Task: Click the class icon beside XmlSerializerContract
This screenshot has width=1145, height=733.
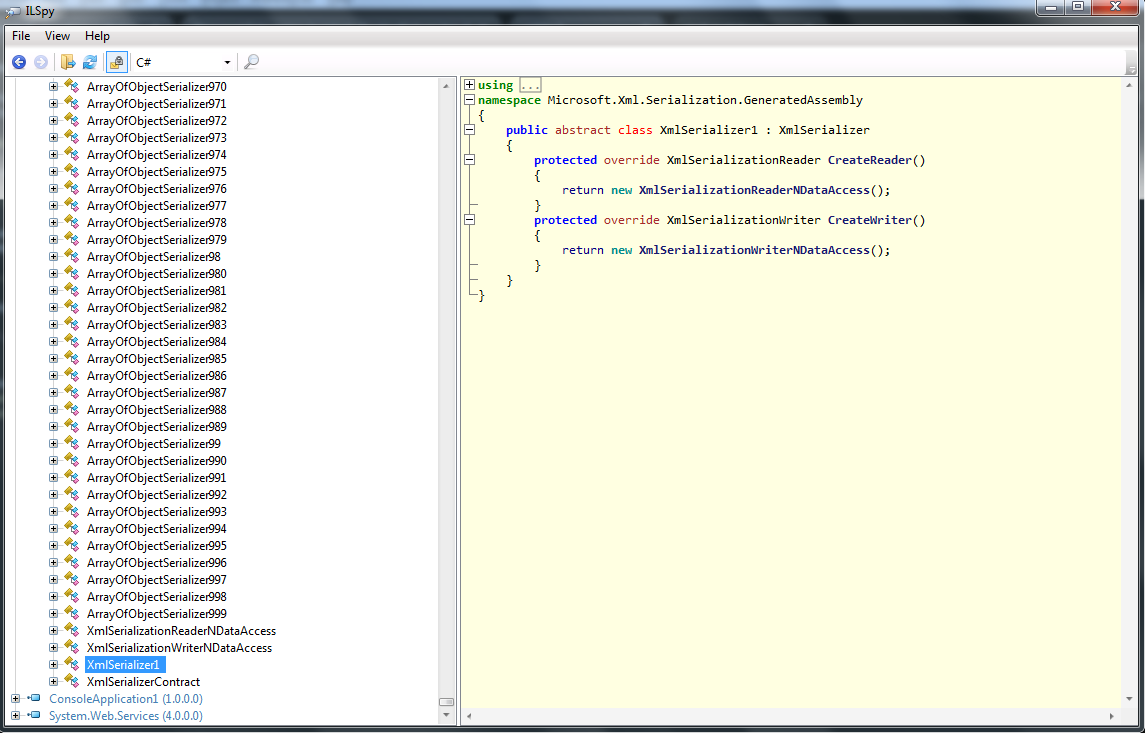Action: pos(71,682)
